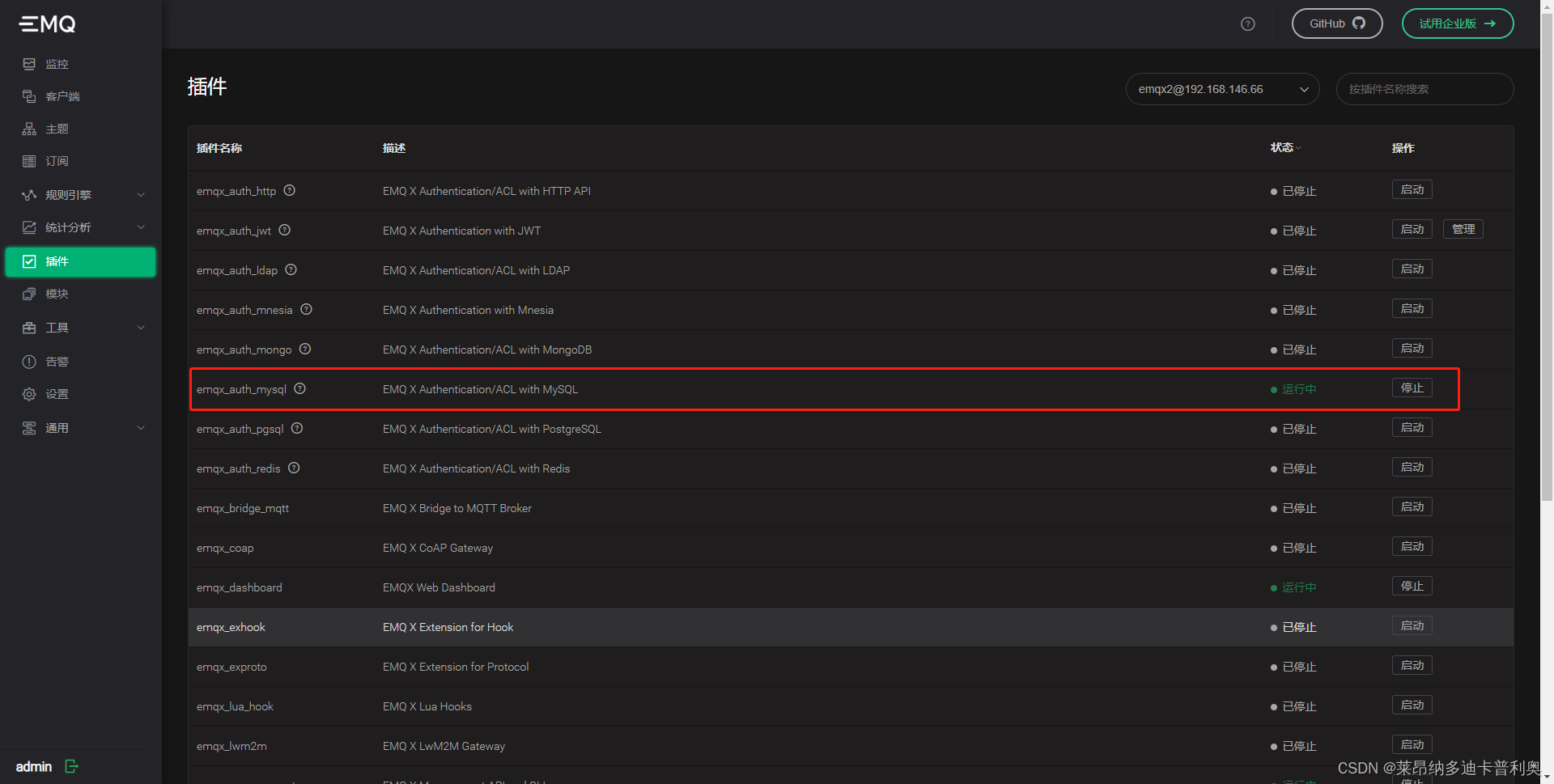Click the 试用企业版 button
Screen dimensions: 1554x784
(1458, 23)
